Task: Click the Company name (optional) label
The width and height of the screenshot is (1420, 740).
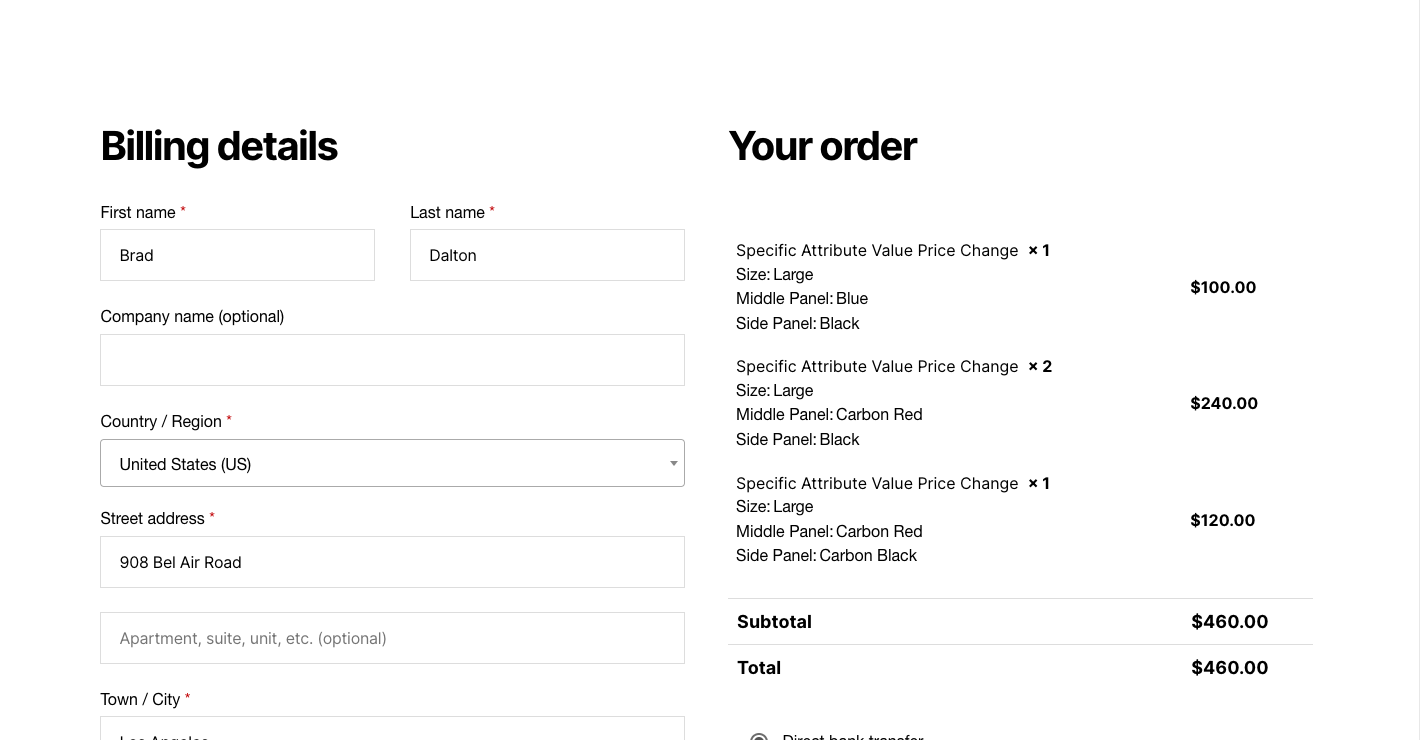Action: point(192,316)
